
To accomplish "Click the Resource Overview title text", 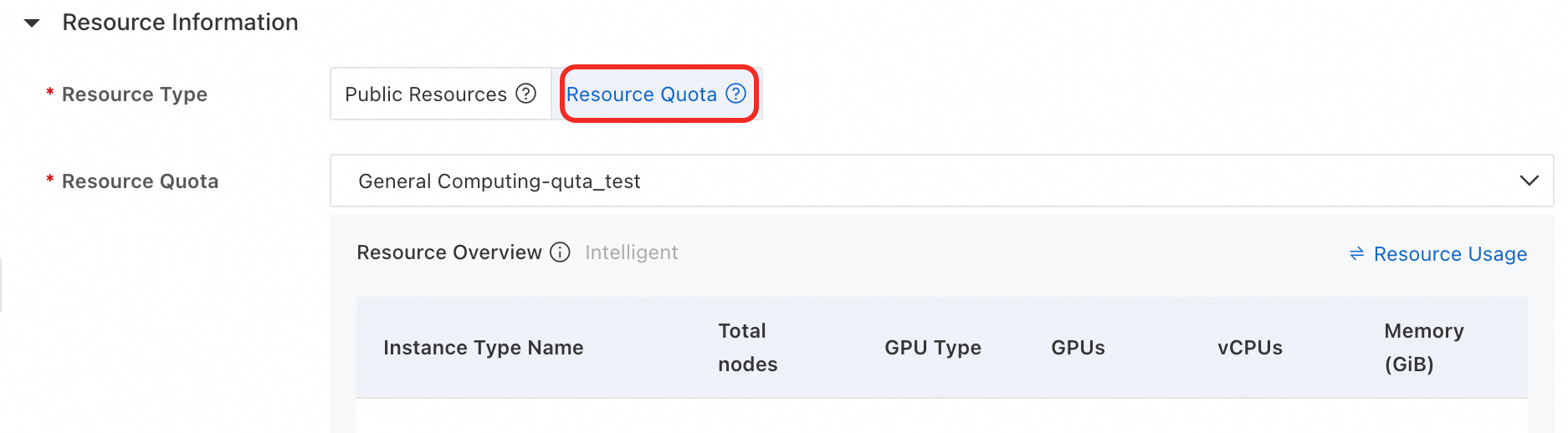I will 448,252.
